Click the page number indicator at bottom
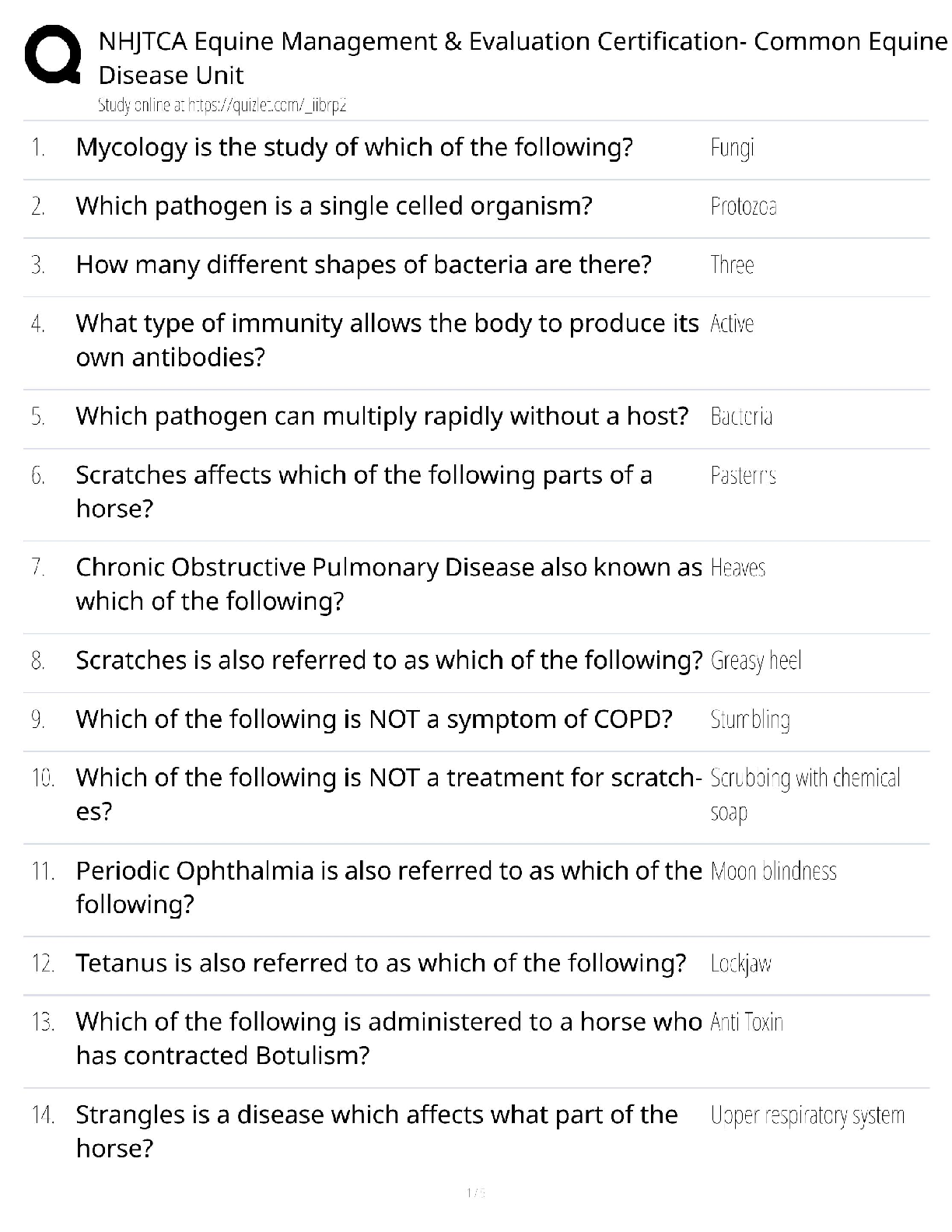 point(475,1192)
